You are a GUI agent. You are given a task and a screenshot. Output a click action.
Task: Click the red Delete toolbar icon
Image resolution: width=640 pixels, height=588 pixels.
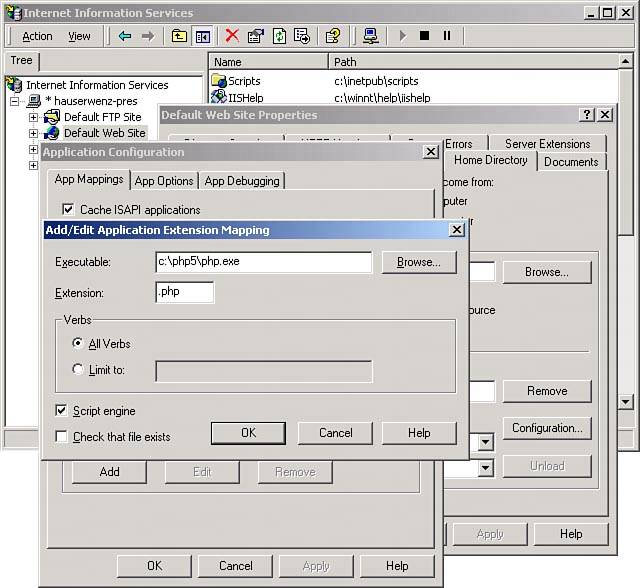(232, 36)
